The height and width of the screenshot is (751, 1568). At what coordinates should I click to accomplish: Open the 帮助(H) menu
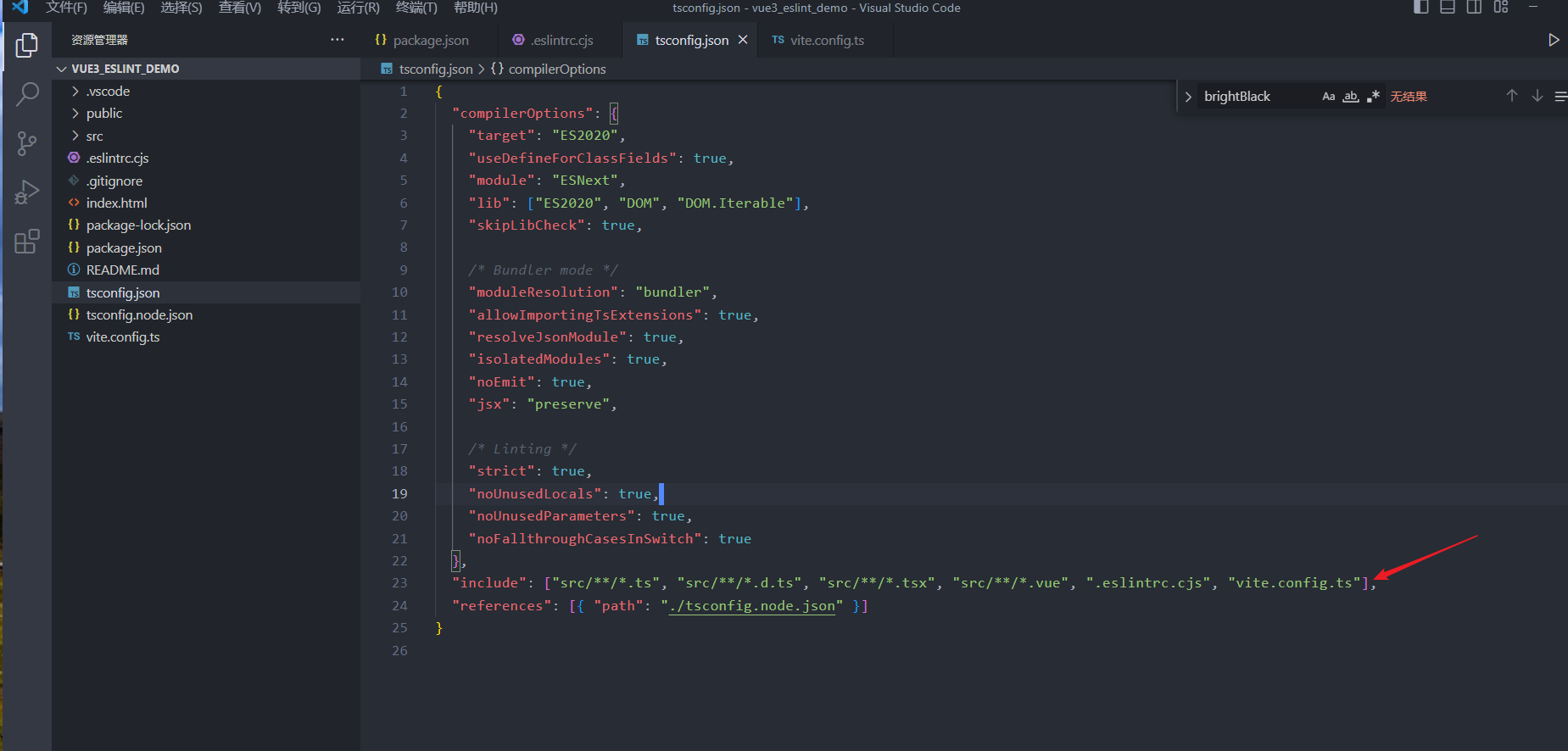[x=476, y=8]
